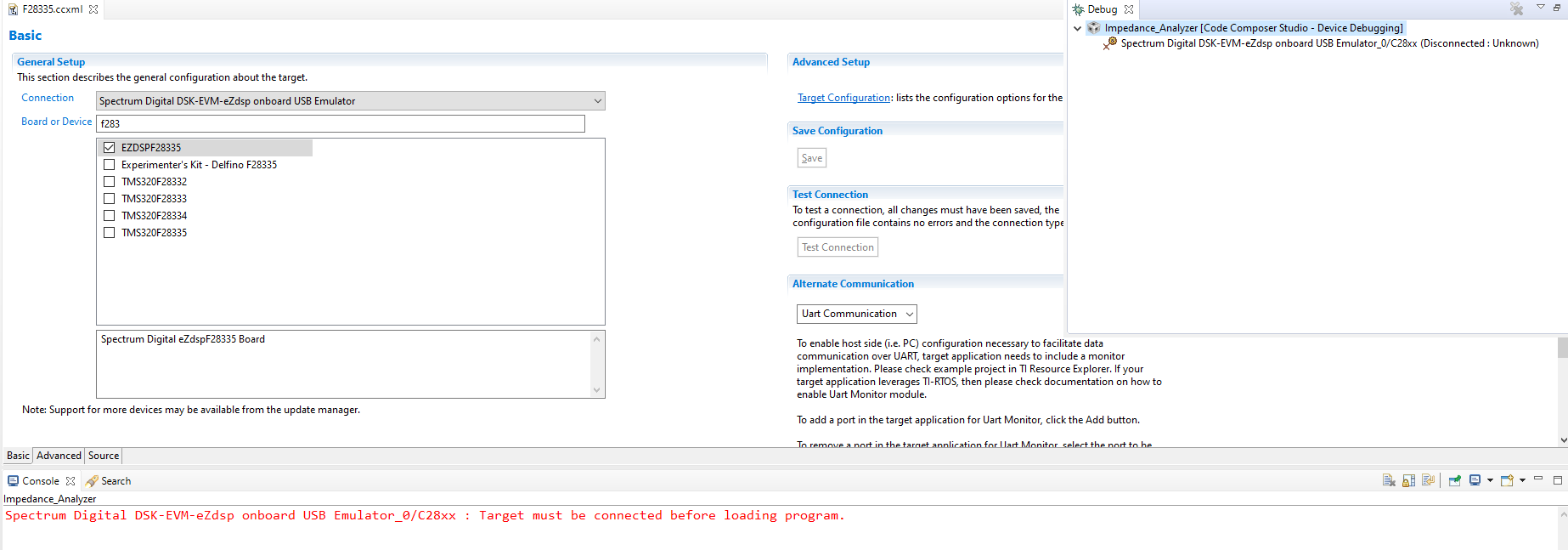Click the red console error message

pyautogui.click(x=425, y=516)
